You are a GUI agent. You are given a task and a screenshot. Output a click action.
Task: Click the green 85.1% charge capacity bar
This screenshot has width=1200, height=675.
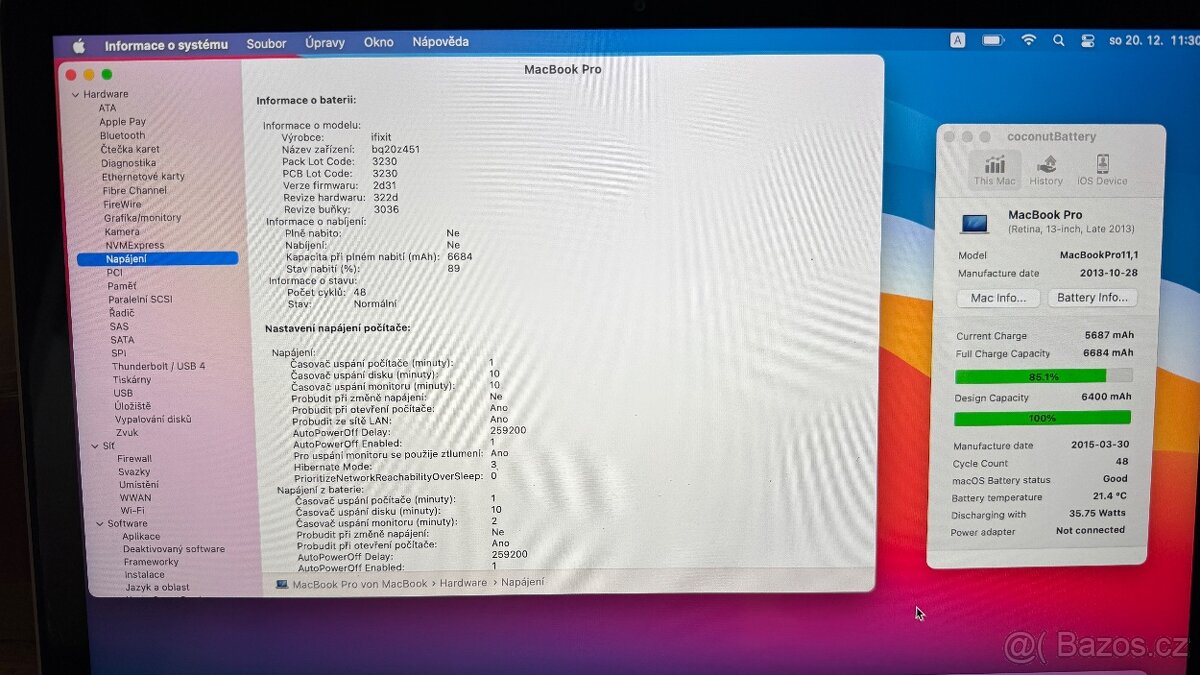click(1042, 376)
